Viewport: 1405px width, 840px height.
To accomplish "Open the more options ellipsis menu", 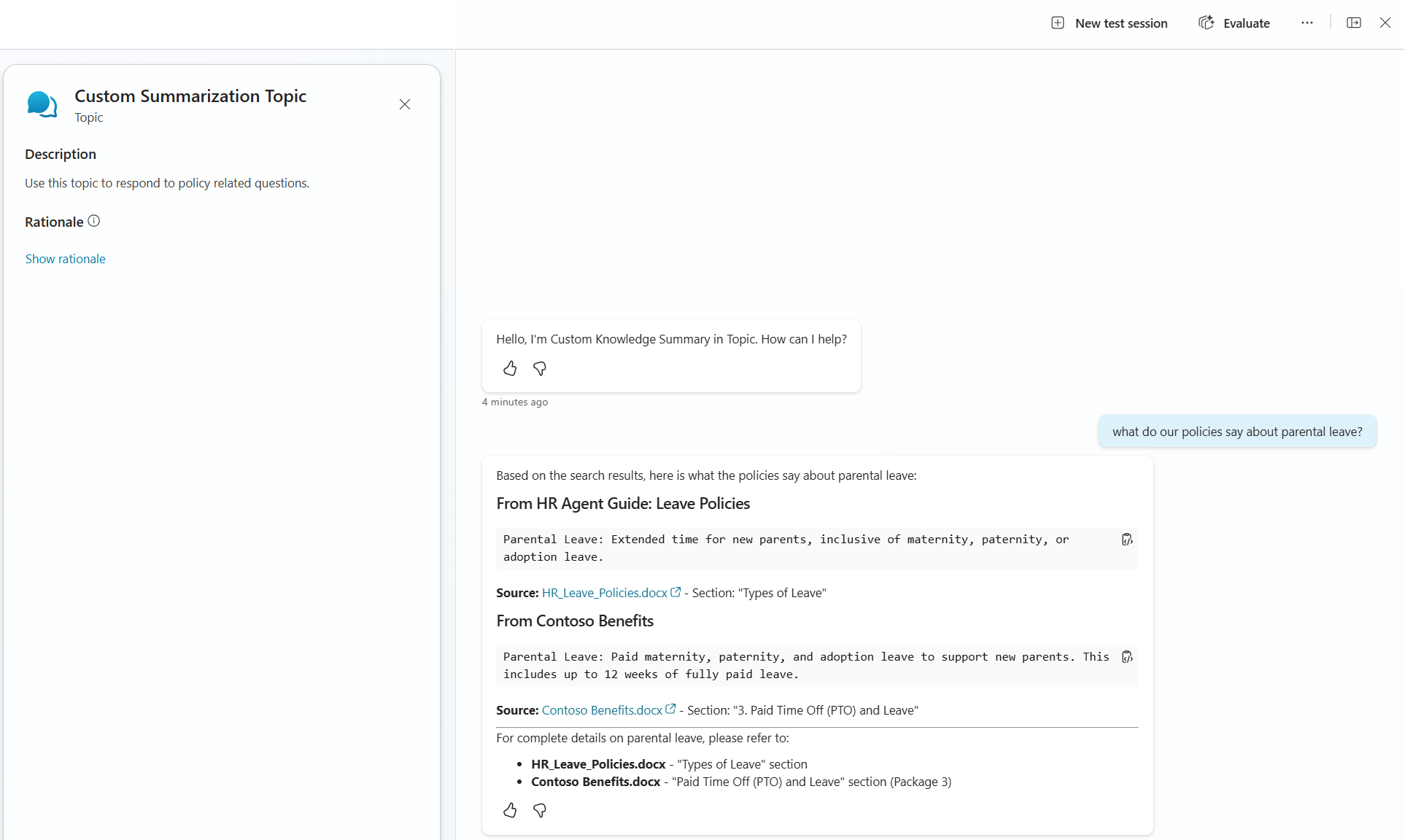I will pyautogui.click(x=1307, y=23).
